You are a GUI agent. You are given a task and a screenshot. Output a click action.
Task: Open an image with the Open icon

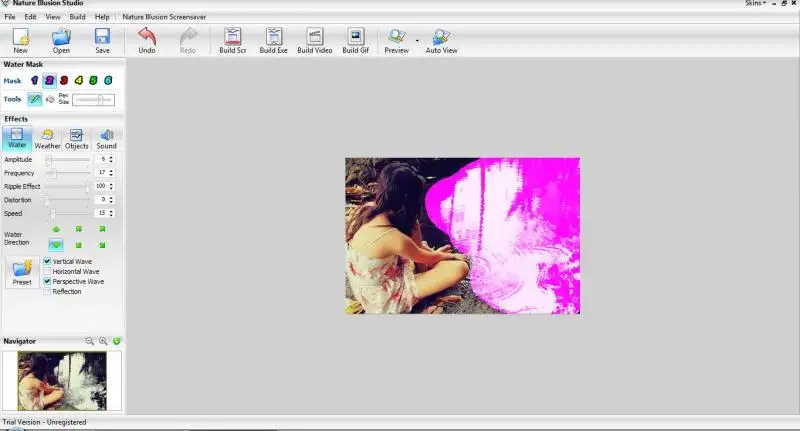pyautogui.click(x=61, y=40)
